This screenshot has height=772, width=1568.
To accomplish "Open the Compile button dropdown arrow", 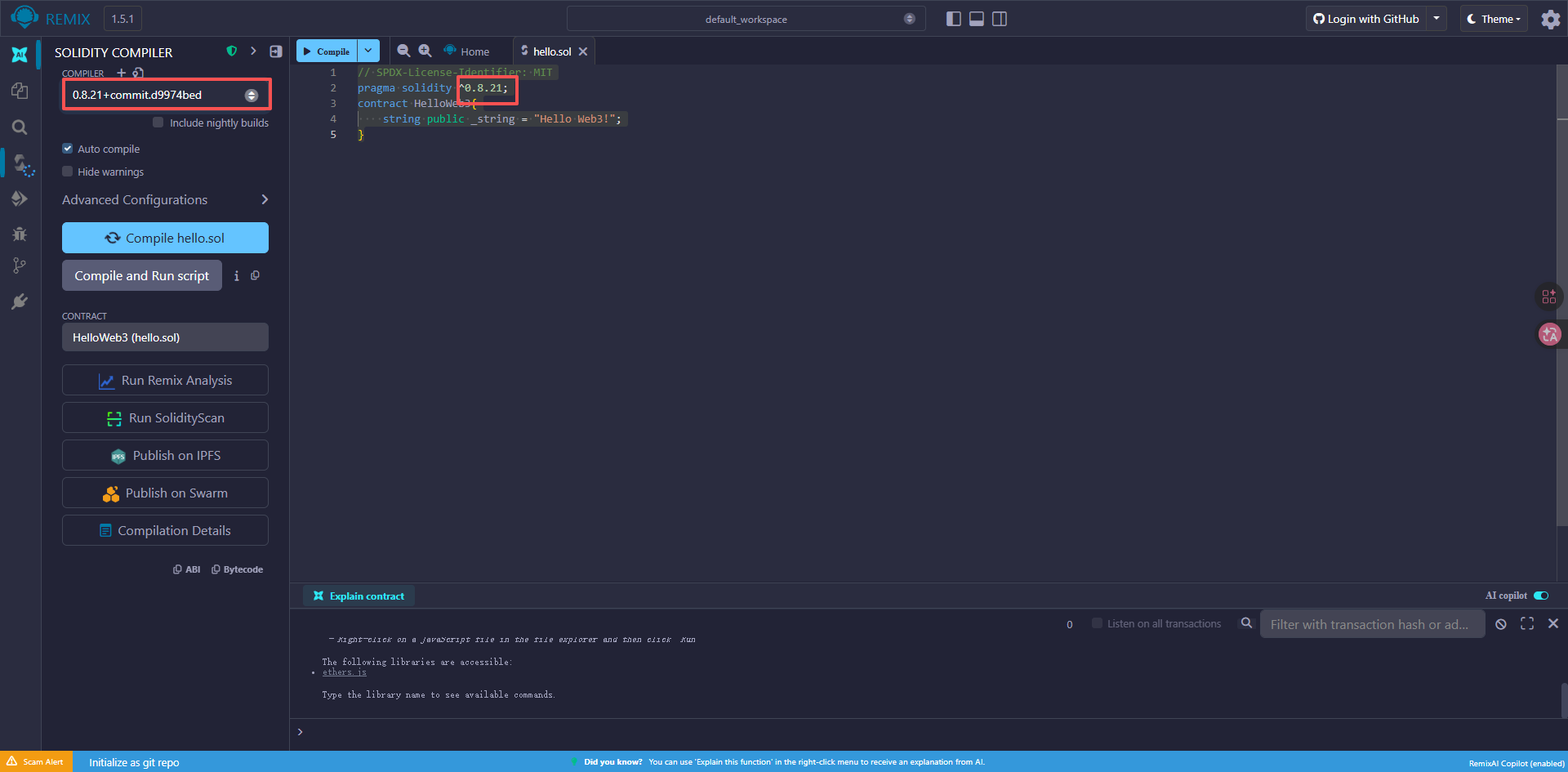I will [368, 51].
